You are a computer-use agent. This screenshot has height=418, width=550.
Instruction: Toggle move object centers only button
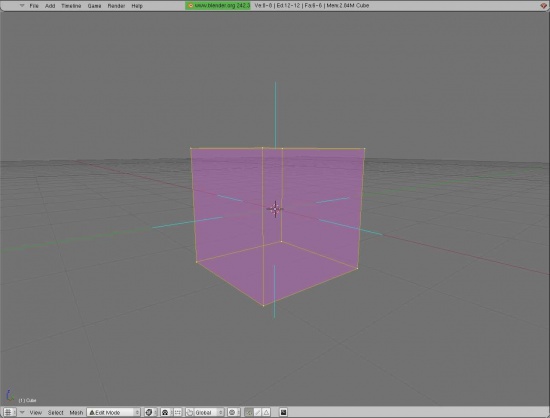point(177,412)
